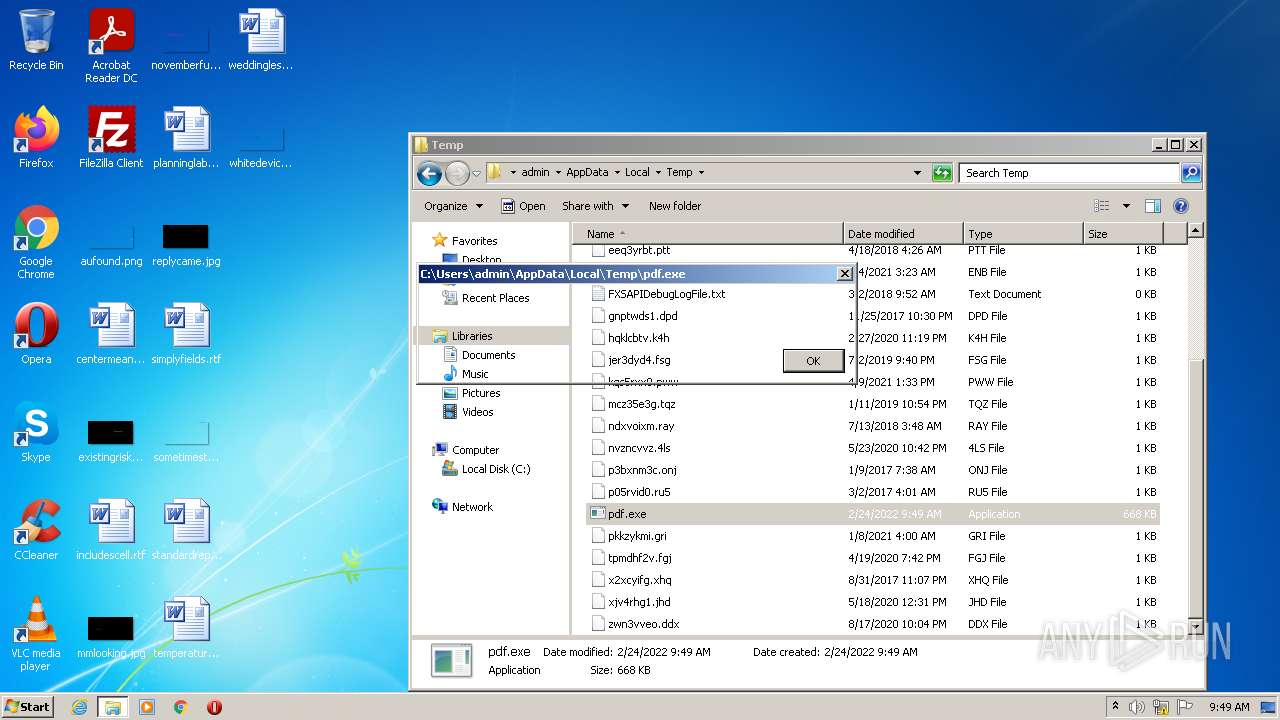Open the Organize dropdown menu
1280x720 pixels.
pos(453,206)
